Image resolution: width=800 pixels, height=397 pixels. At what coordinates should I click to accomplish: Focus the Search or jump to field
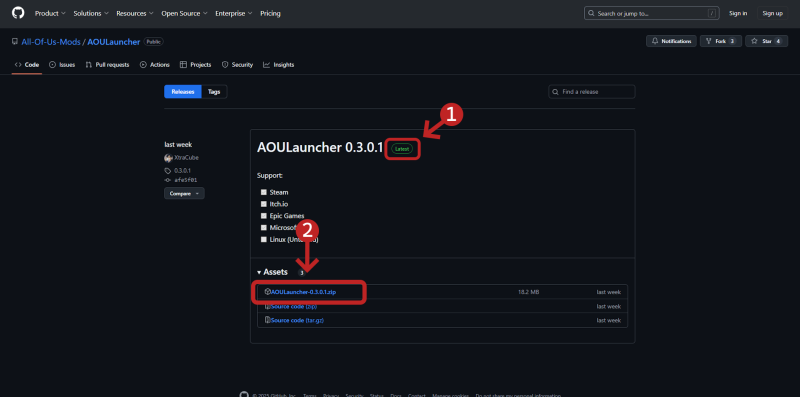click(652, 13)
